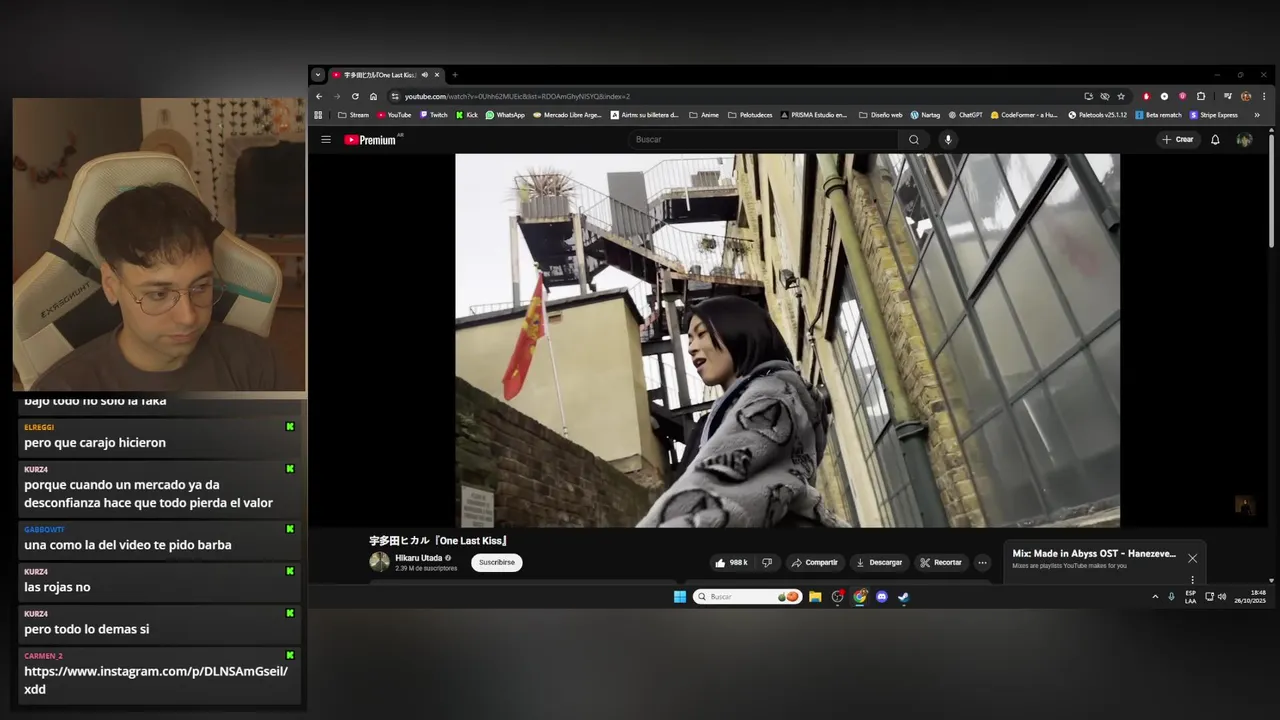Screen dimensions: 1280x720
Task: Open a new browser tab
Action: tap(454, 75)
